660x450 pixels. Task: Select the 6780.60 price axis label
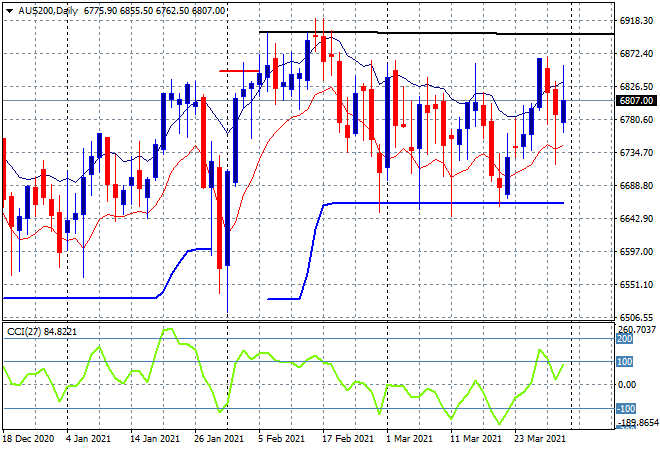636,120
